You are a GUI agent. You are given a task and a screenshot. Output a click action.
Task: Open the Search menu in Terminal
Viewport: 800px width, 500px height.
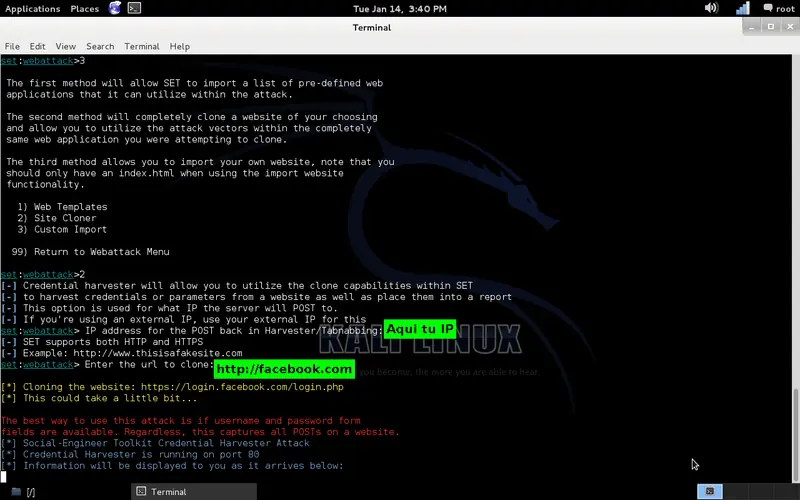click(x=100, y=46)
